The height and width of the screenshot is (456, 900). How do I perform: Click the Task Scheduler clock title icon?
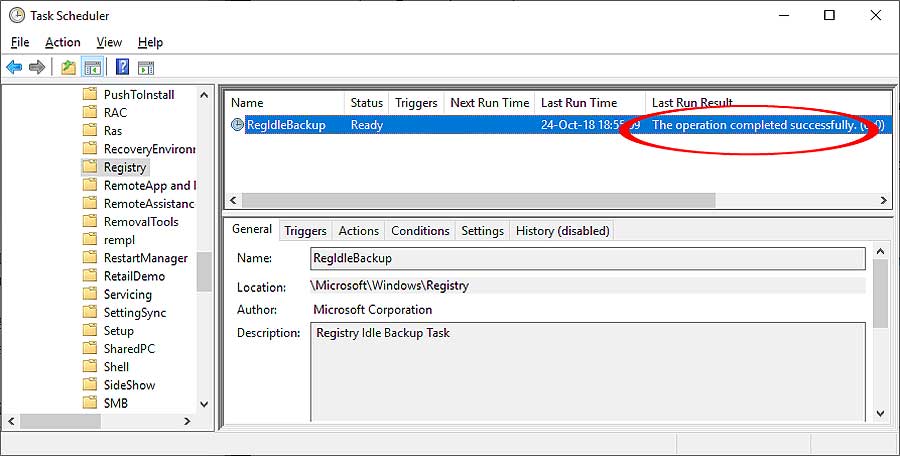17,16
